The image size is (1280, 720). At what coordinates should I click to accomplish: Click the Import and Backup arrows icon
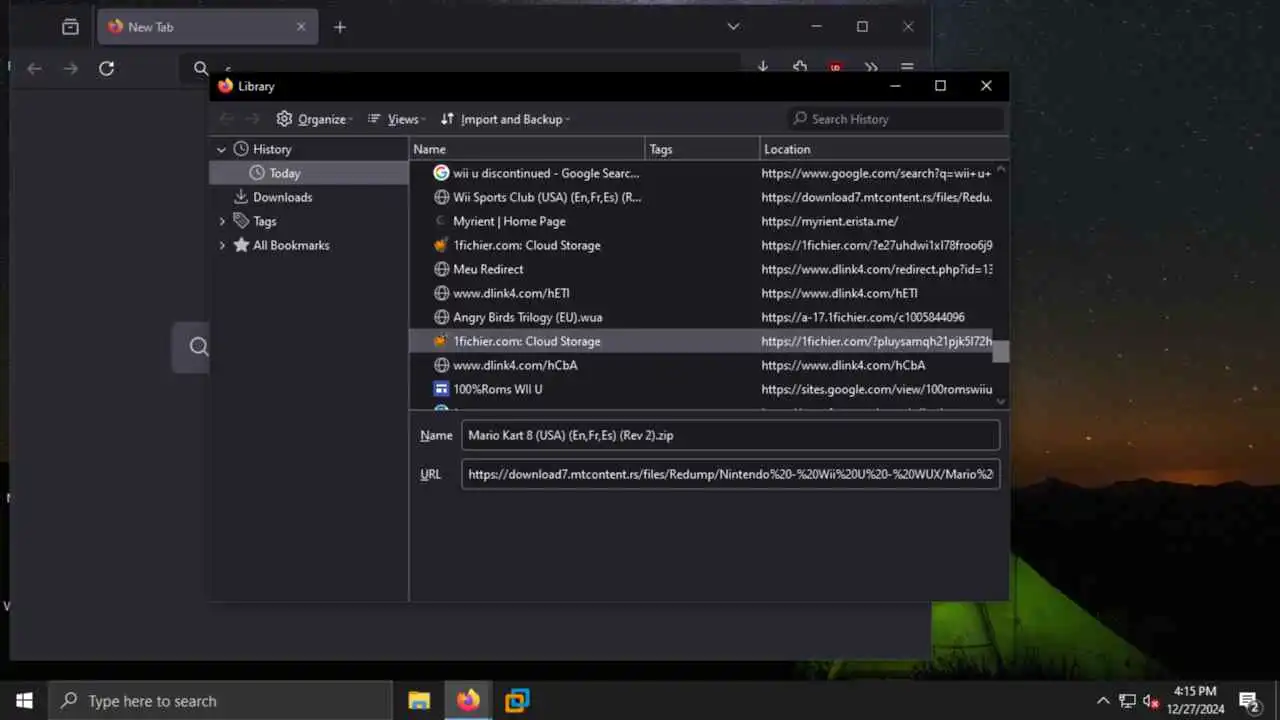click(447, 119)
